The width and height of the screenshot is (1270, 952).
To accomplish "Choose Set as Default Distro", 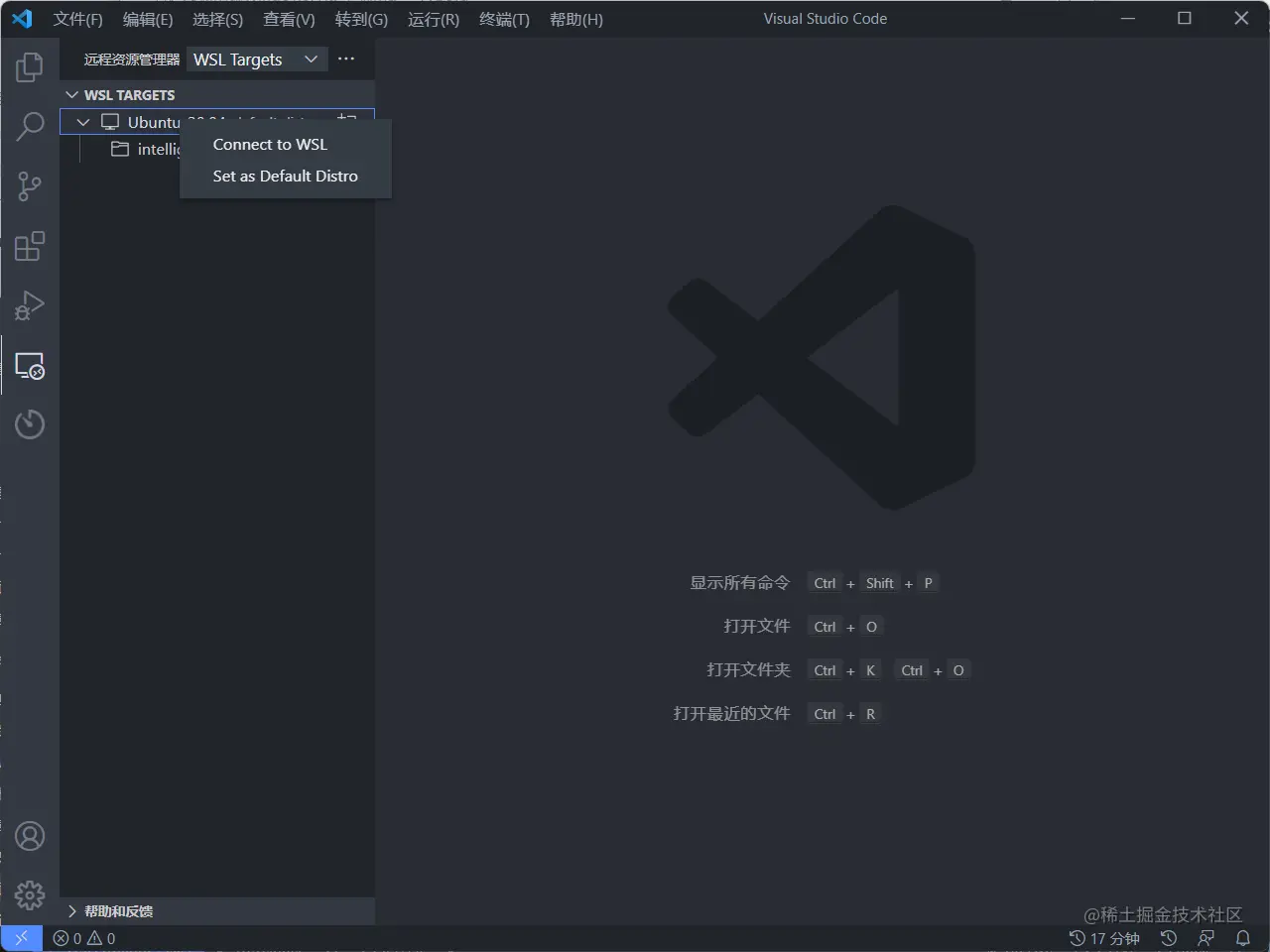I will point(286,177).
